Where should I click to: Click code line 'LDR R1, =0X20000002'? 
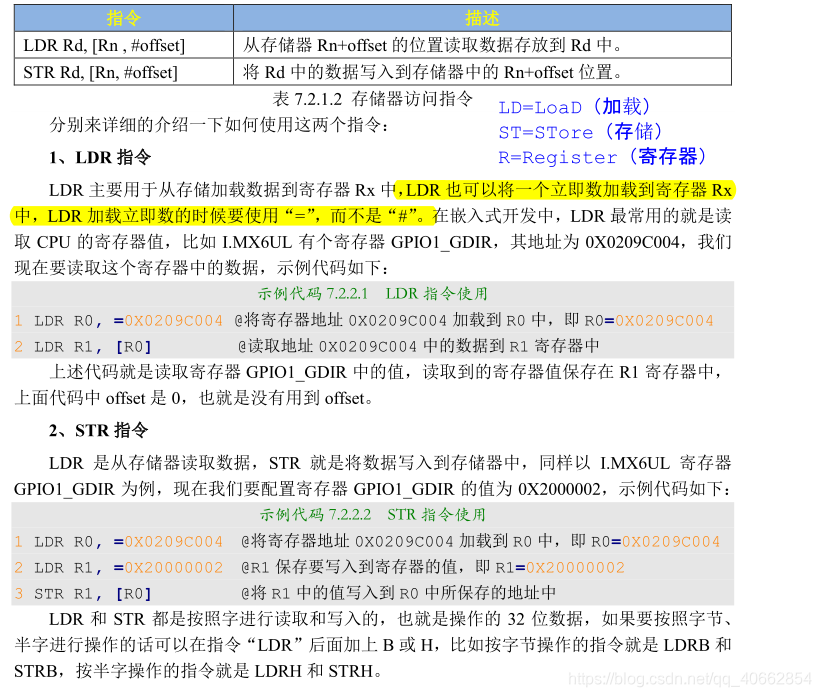pyautogui.click(x=128, y=568)
